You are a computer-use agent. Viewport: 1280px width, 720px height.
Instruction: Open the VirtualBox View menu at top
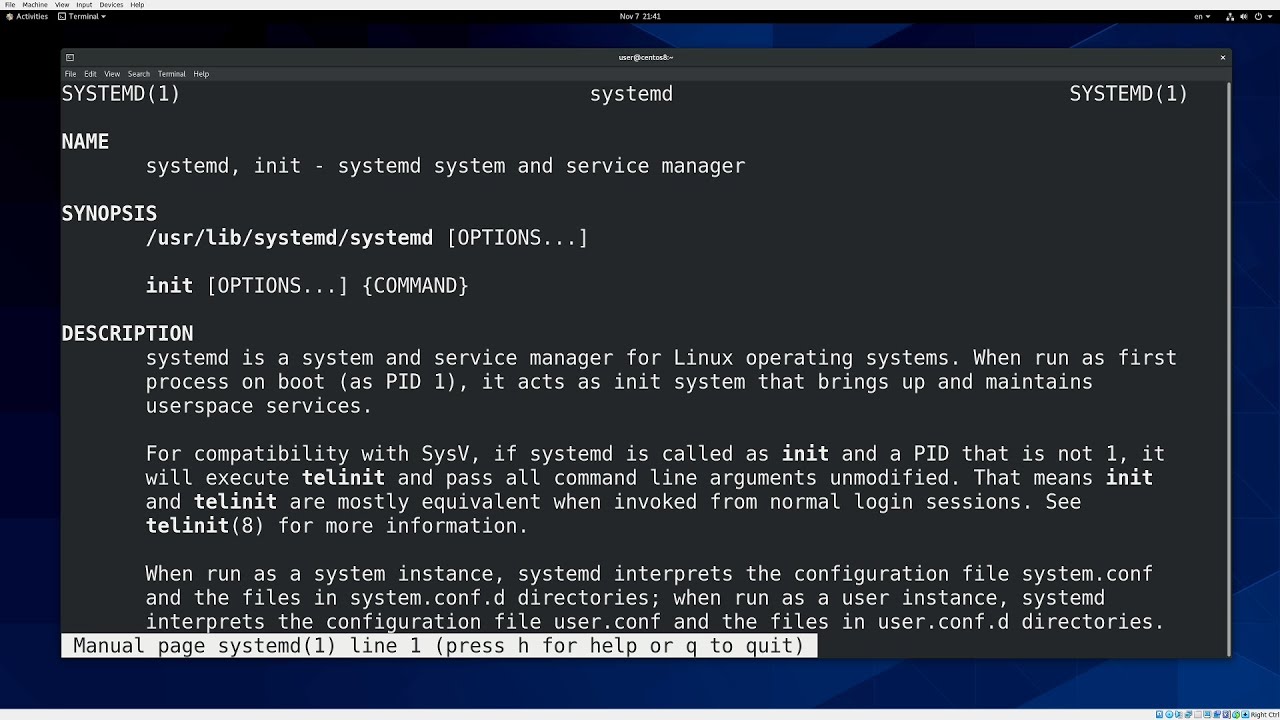[62, 5]
